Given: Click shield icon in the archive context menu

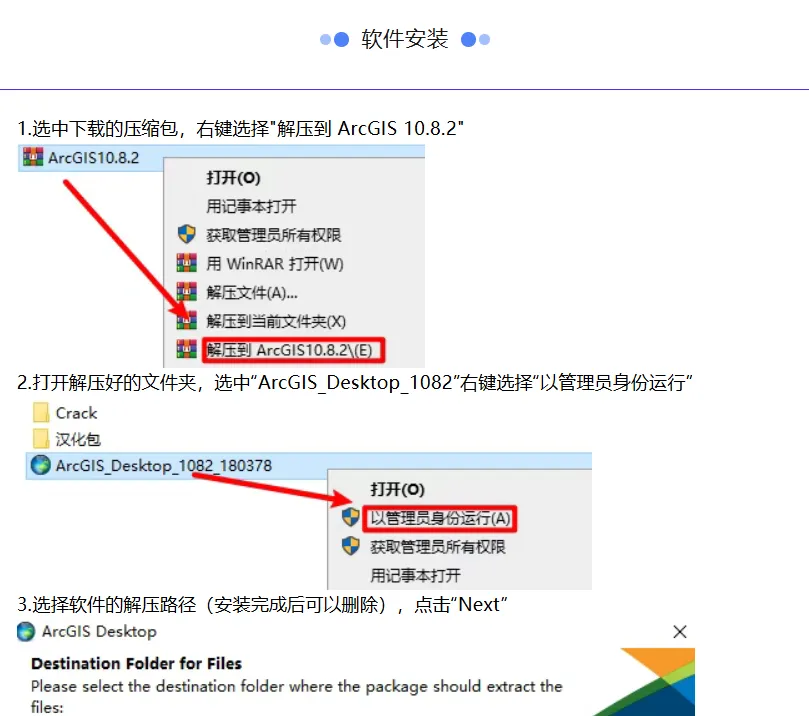Looking at the screenshot, I should (x=186, y=234).
